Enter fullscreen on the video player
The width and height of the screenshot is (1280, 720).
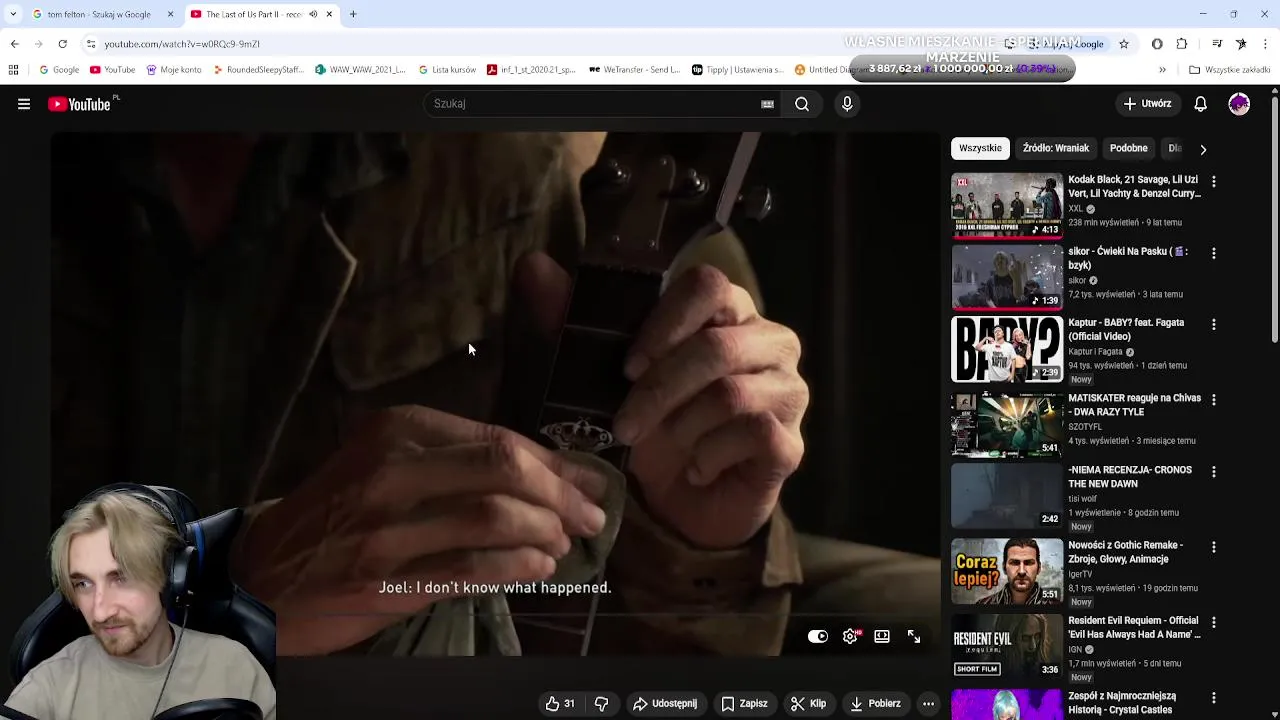(914, 637)
